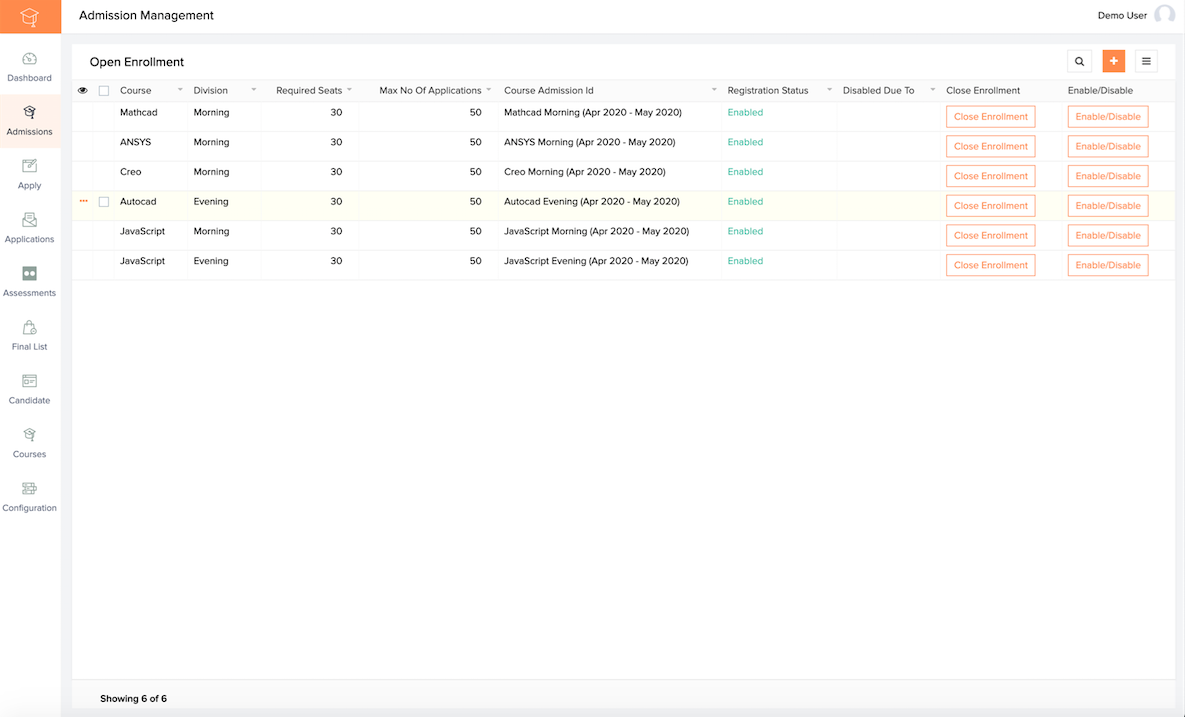Select the Final List menu label

(x=29, y=346)
